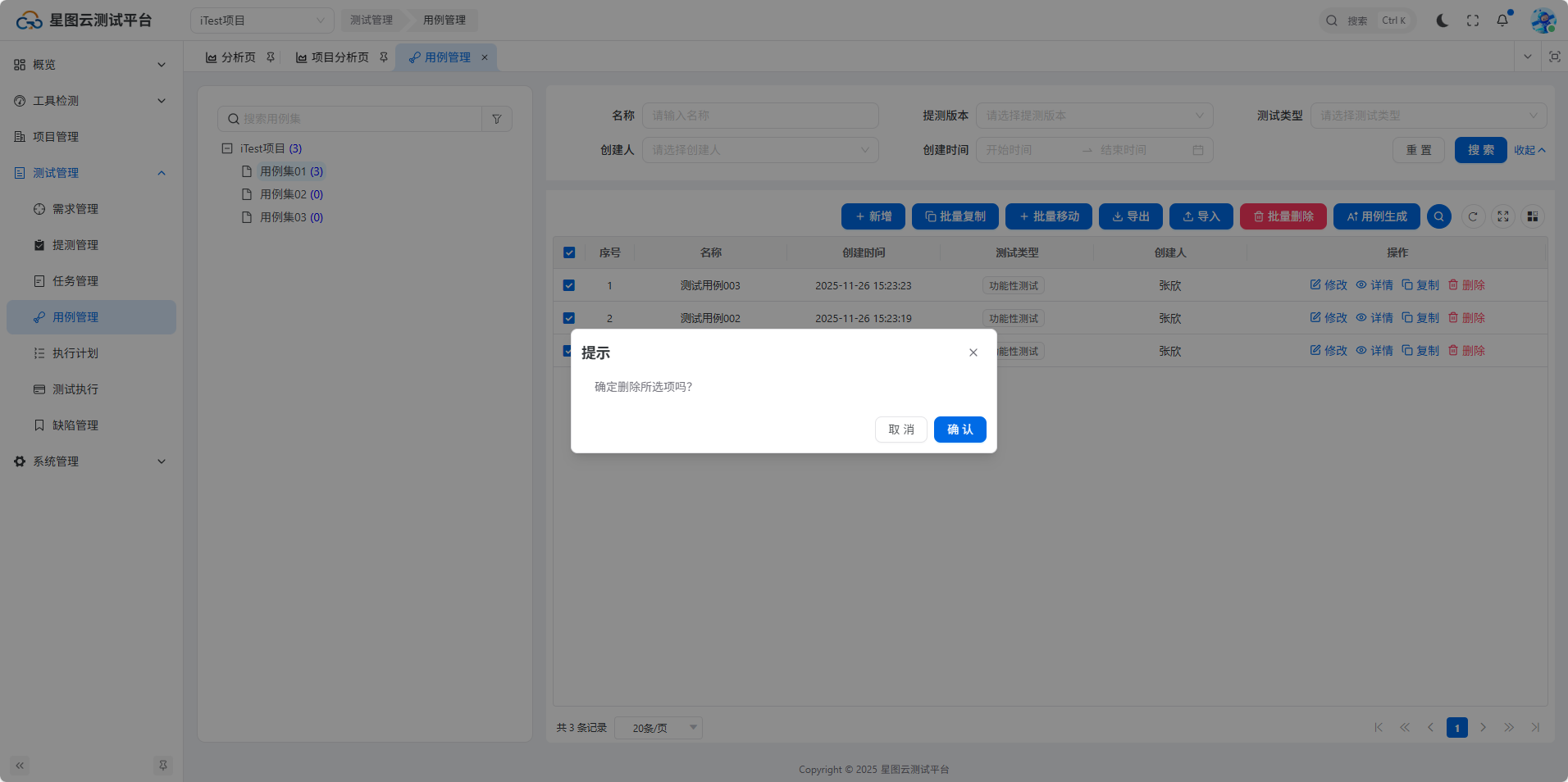Collapse the iTest项目 tree node

(x=227, y=148)
